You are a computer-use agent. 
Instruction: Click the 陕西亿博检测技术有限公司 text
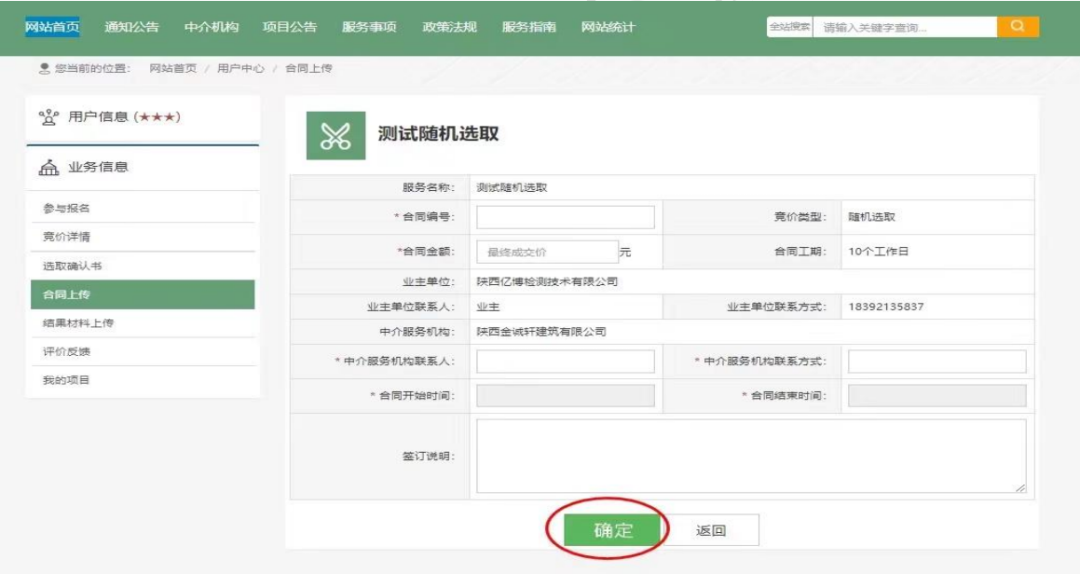(547, 281)
